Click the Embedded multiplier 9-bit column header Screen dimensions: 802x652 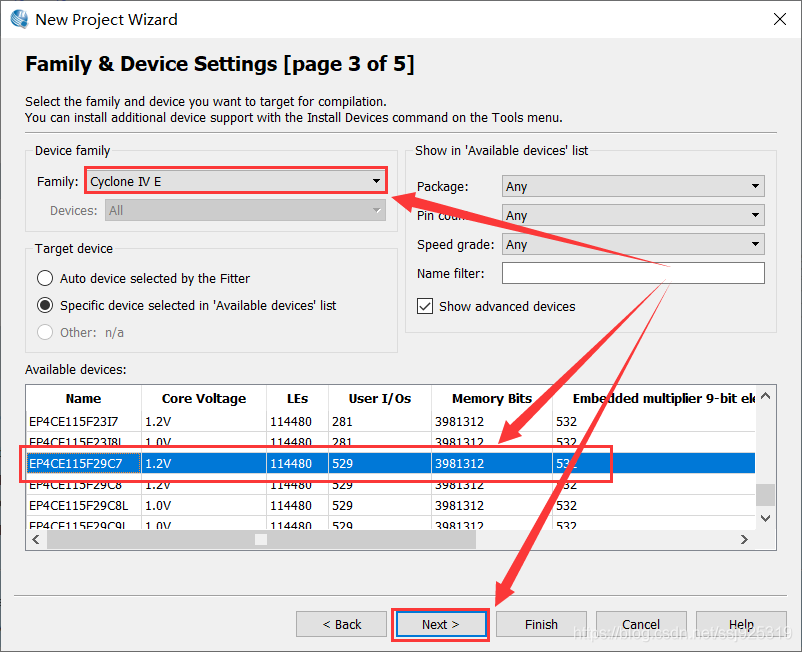click(654, 398)
